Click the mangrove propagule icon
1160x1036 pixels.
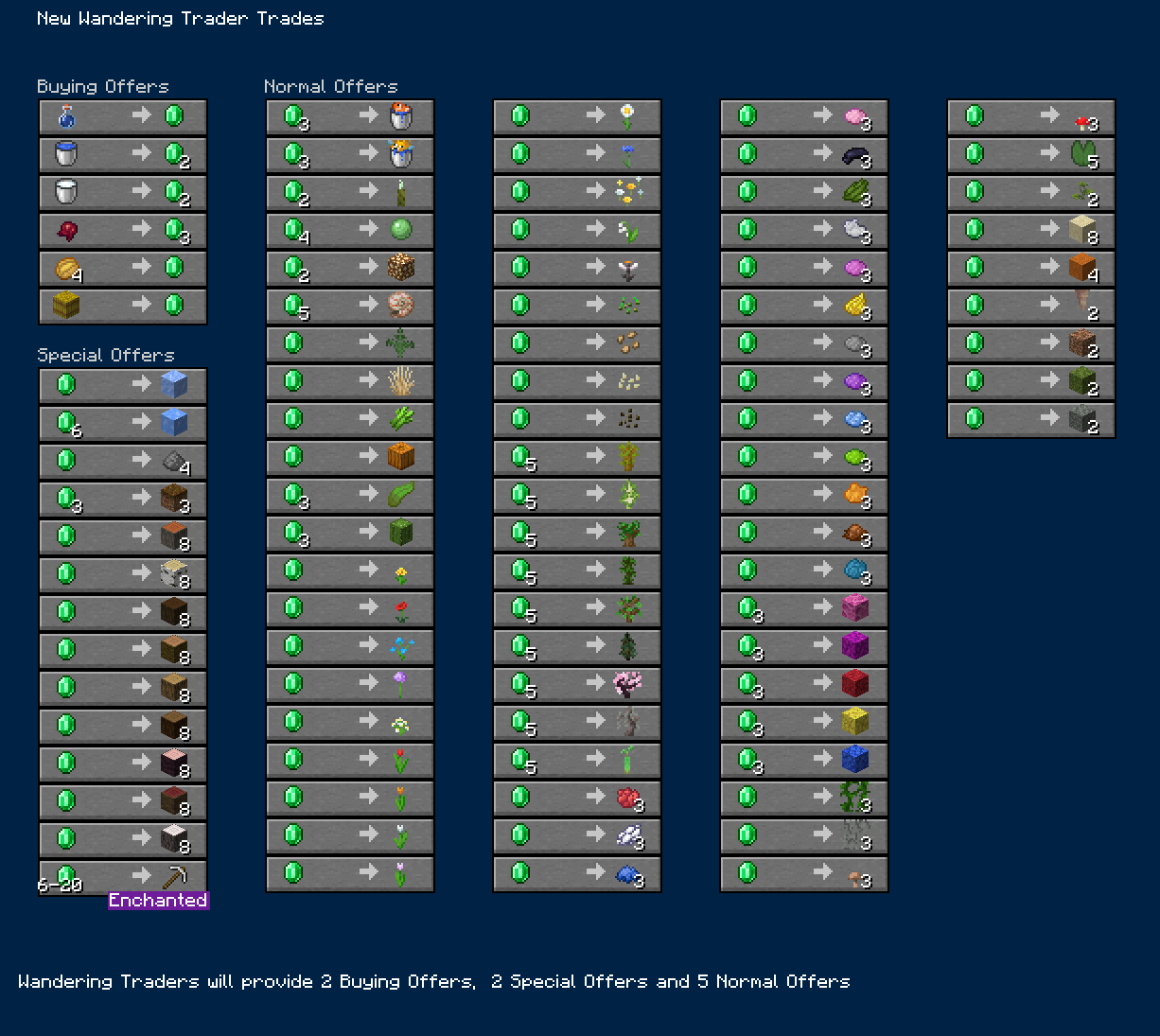click(x=628, y=760)
